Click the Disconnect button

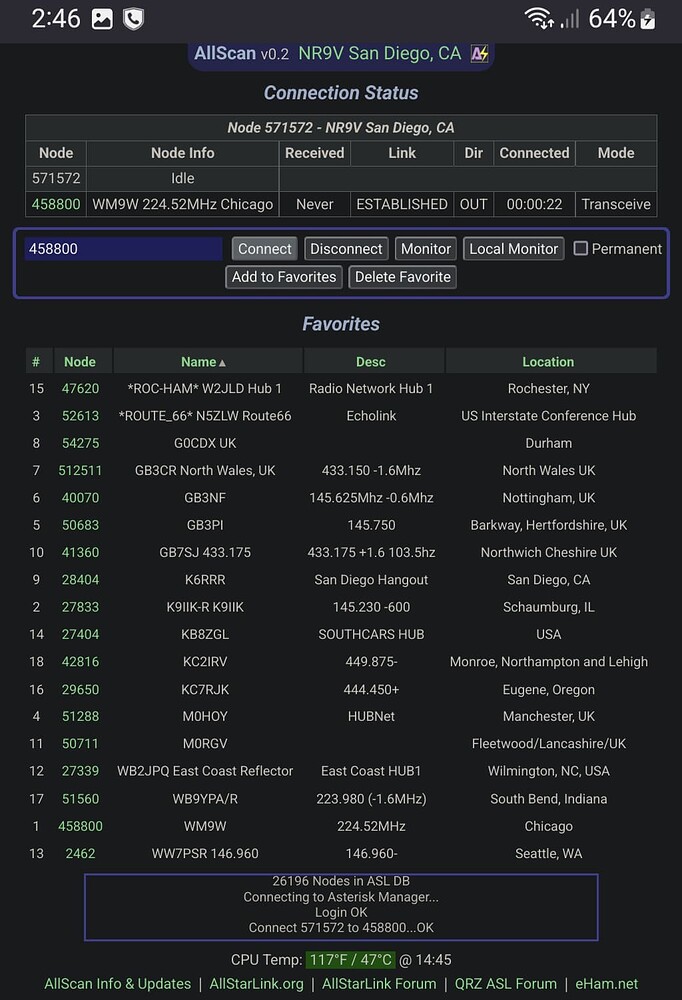(x=346, y=249)
